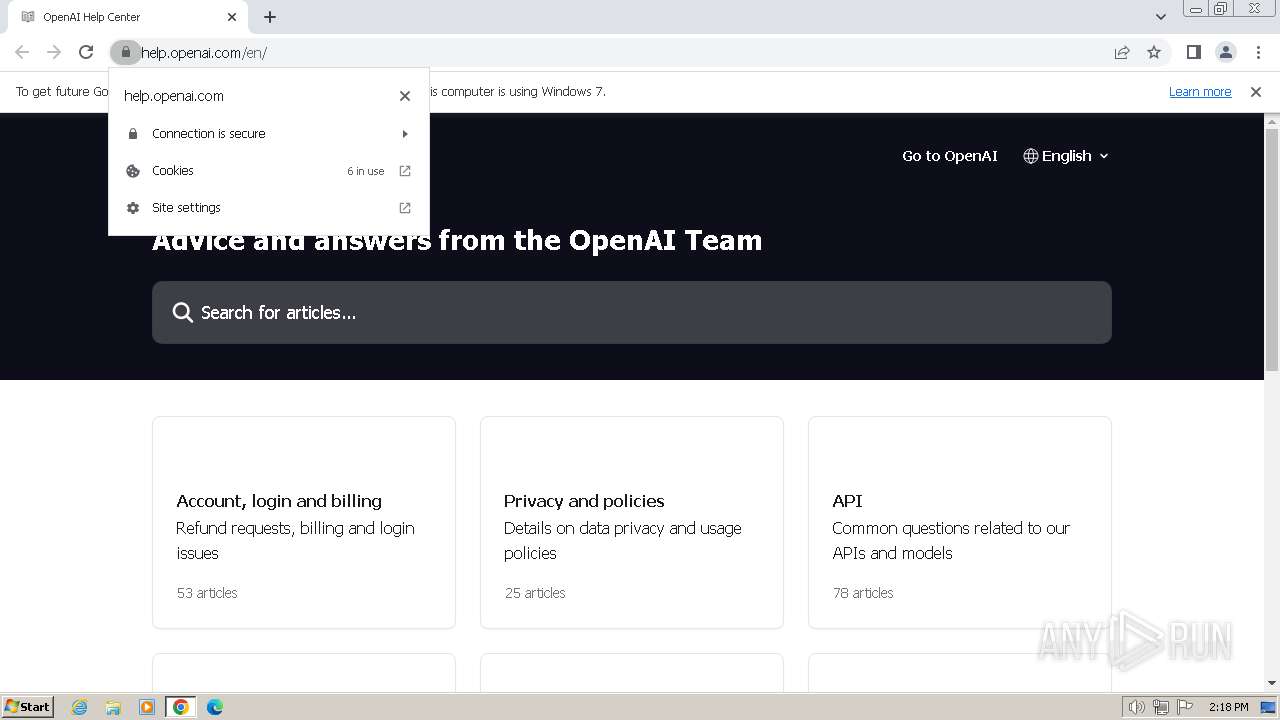Click the Go to OpenAI link
The height and width of the screenshot is (720, 1280).
949,156
